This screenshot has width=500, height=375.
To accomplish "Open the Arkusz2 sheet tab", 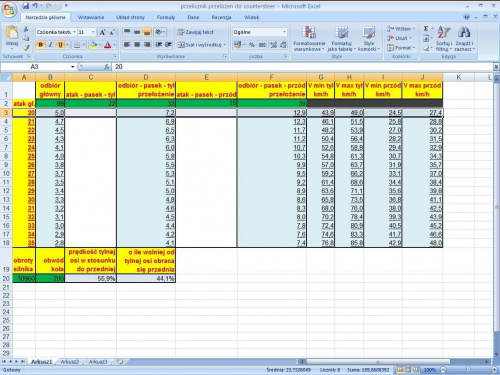I will [x=70, y=362].
